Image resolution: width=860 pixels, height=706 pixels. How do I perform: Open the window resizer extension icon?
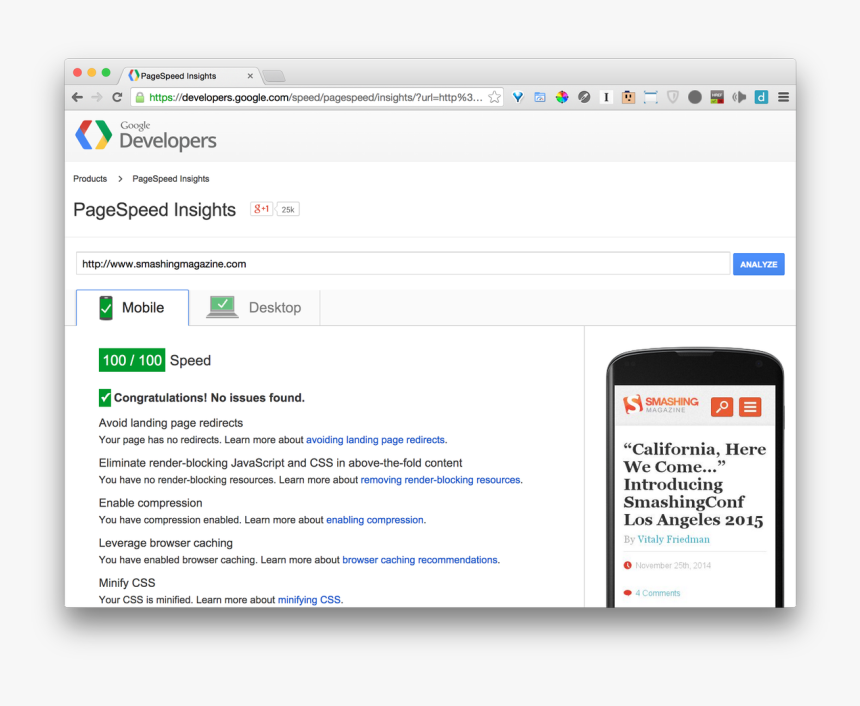(650, 97)
